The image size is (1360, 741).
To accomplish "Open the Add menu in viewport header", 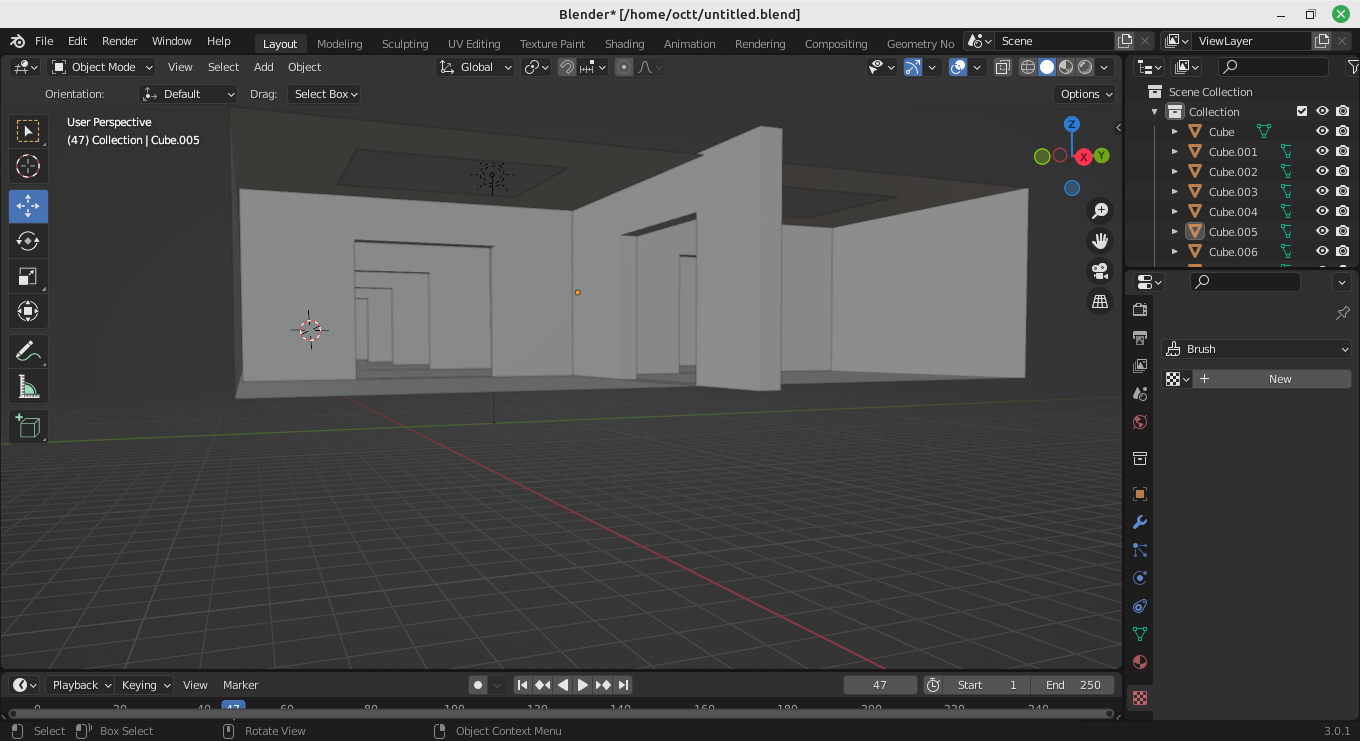I will pos(264,67).
